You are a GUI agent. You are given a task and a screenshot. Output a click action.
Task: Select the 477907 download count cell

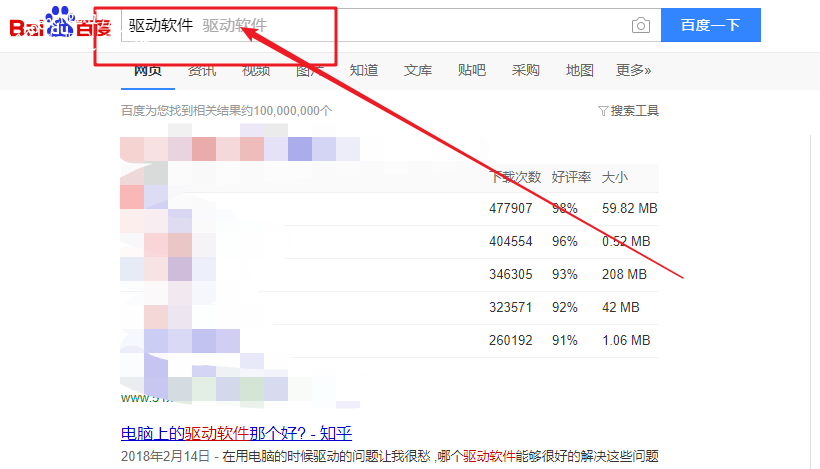pos(510,209)
